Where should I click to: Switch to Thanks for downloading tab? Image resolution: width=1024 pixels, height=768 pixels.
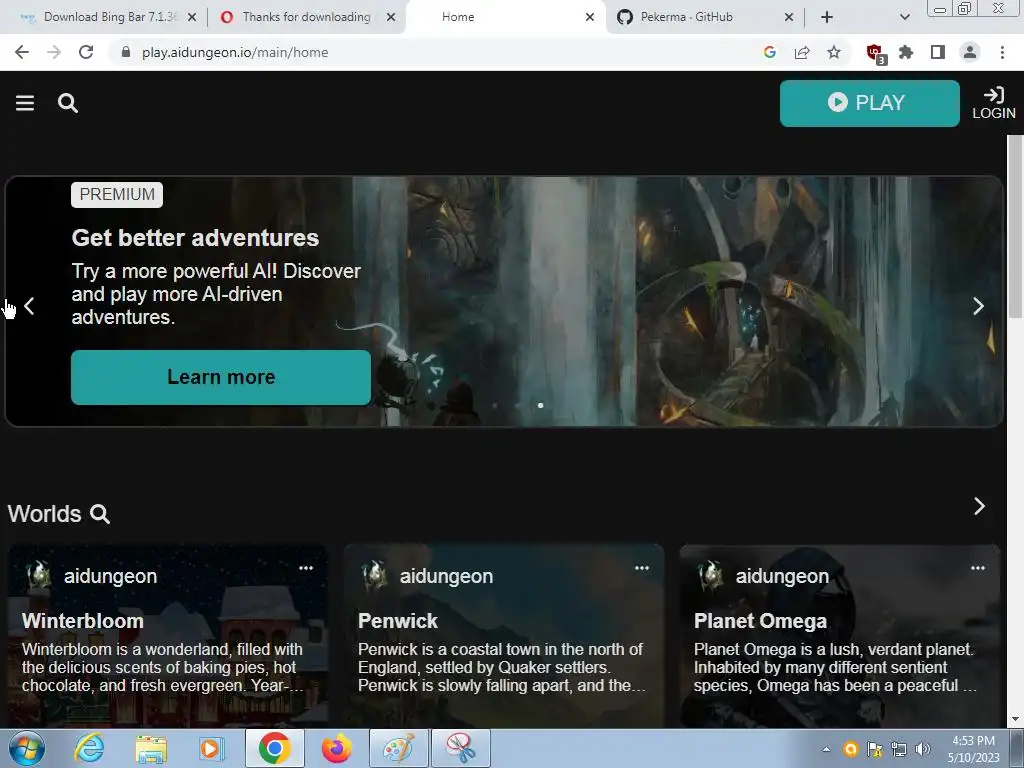tap(306, 17)
